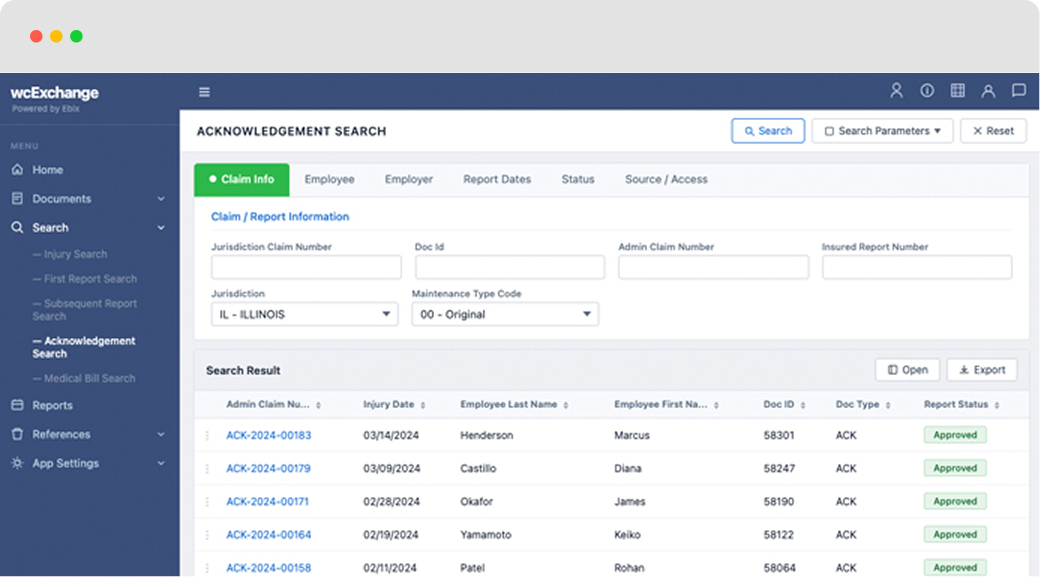Go to Medical Bill Search in sidebar
The width and height of the screenshot is (1040, 577).
click(x=84, y=378)
